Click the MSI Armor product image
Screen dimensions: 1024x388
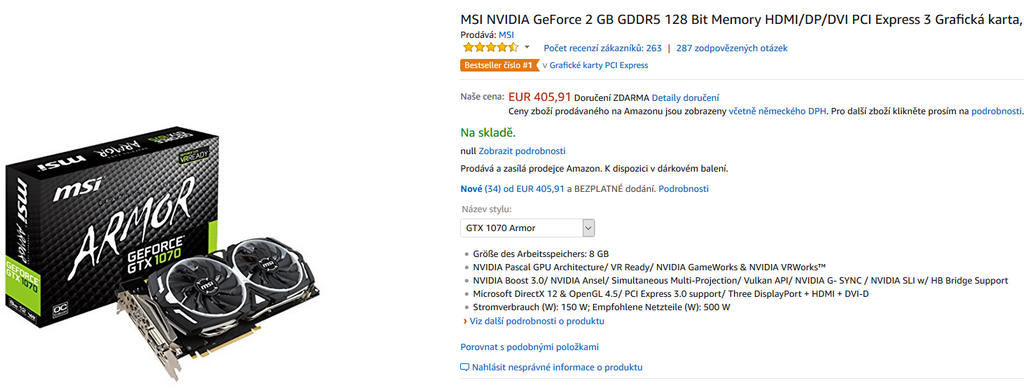(163, 253)
